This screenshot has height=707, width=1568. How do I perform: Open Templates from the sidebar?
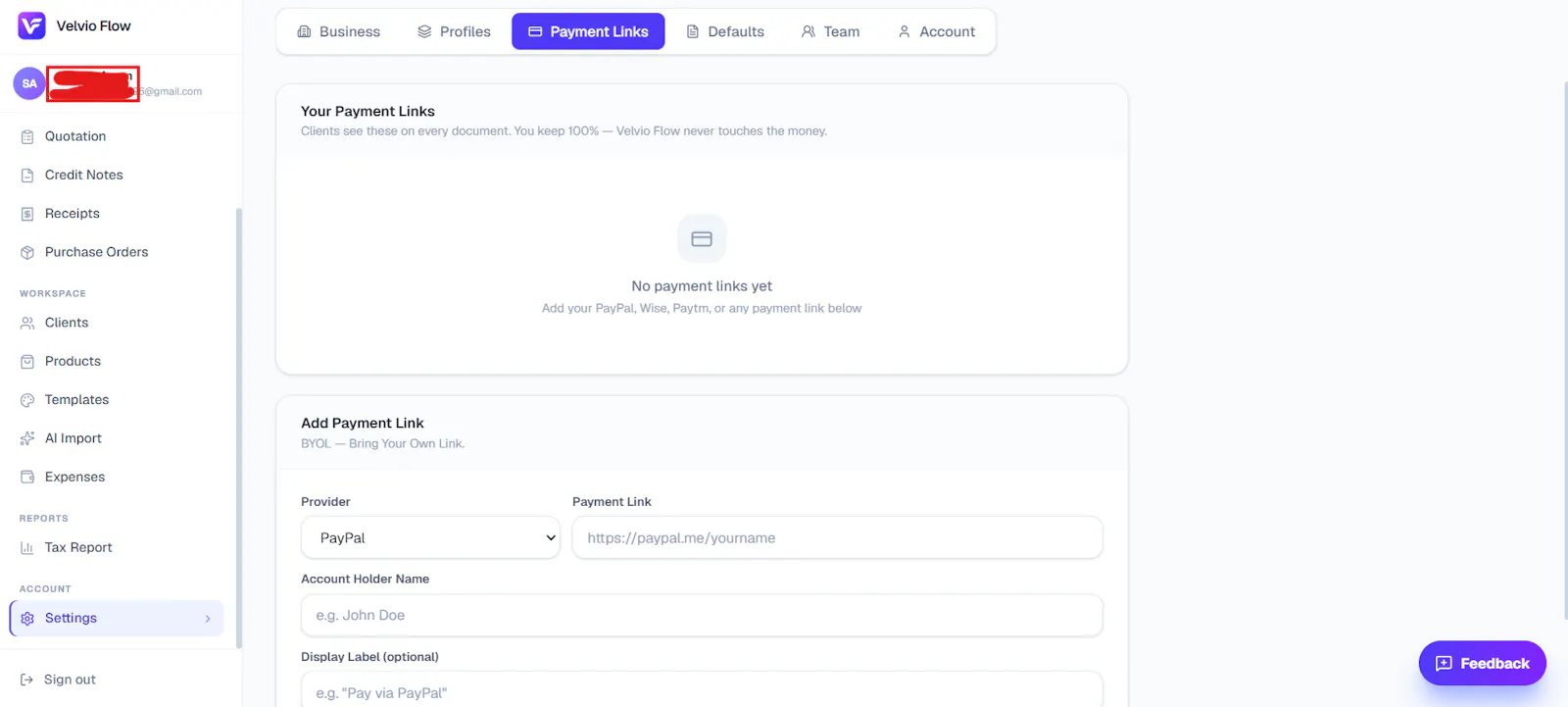click(x=117, y=400)
